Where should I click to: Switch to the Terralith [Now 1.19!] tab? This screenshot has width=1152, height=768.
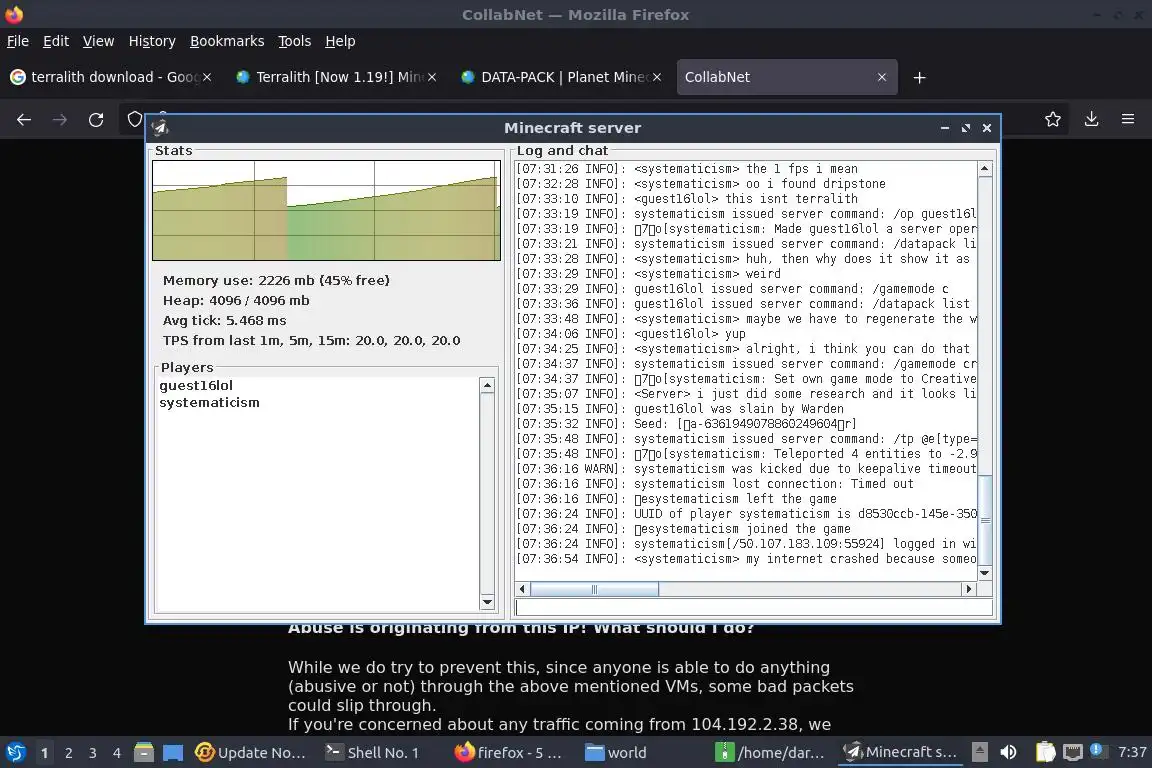334,77
